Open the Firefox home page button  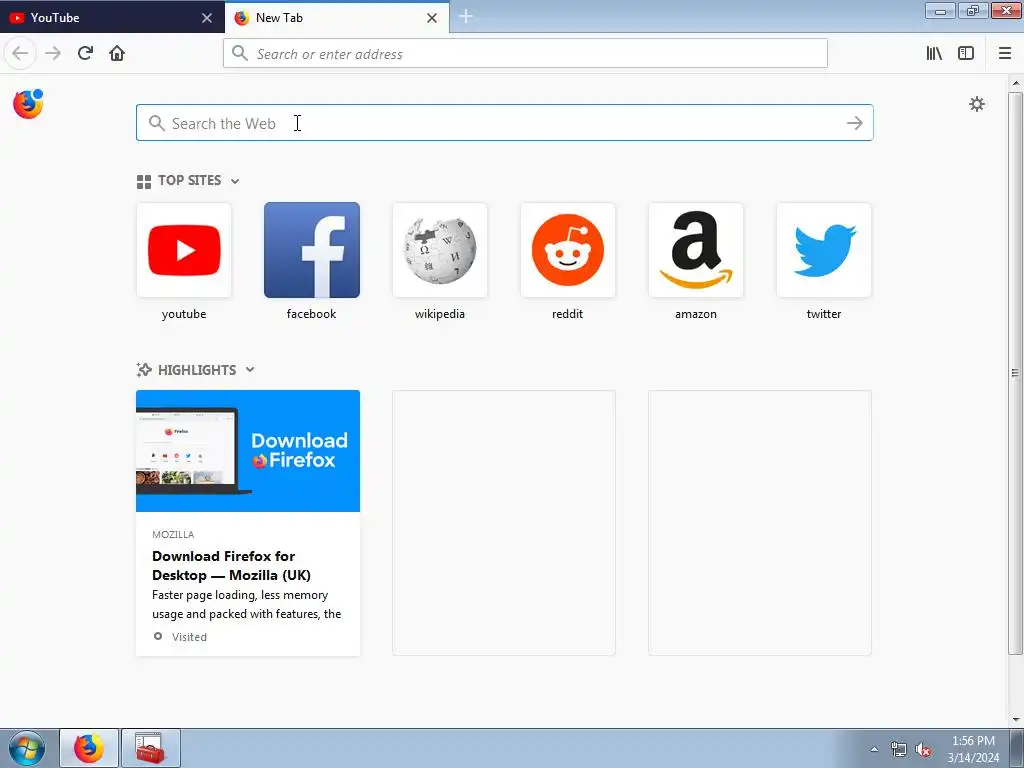tap(117, 53)
